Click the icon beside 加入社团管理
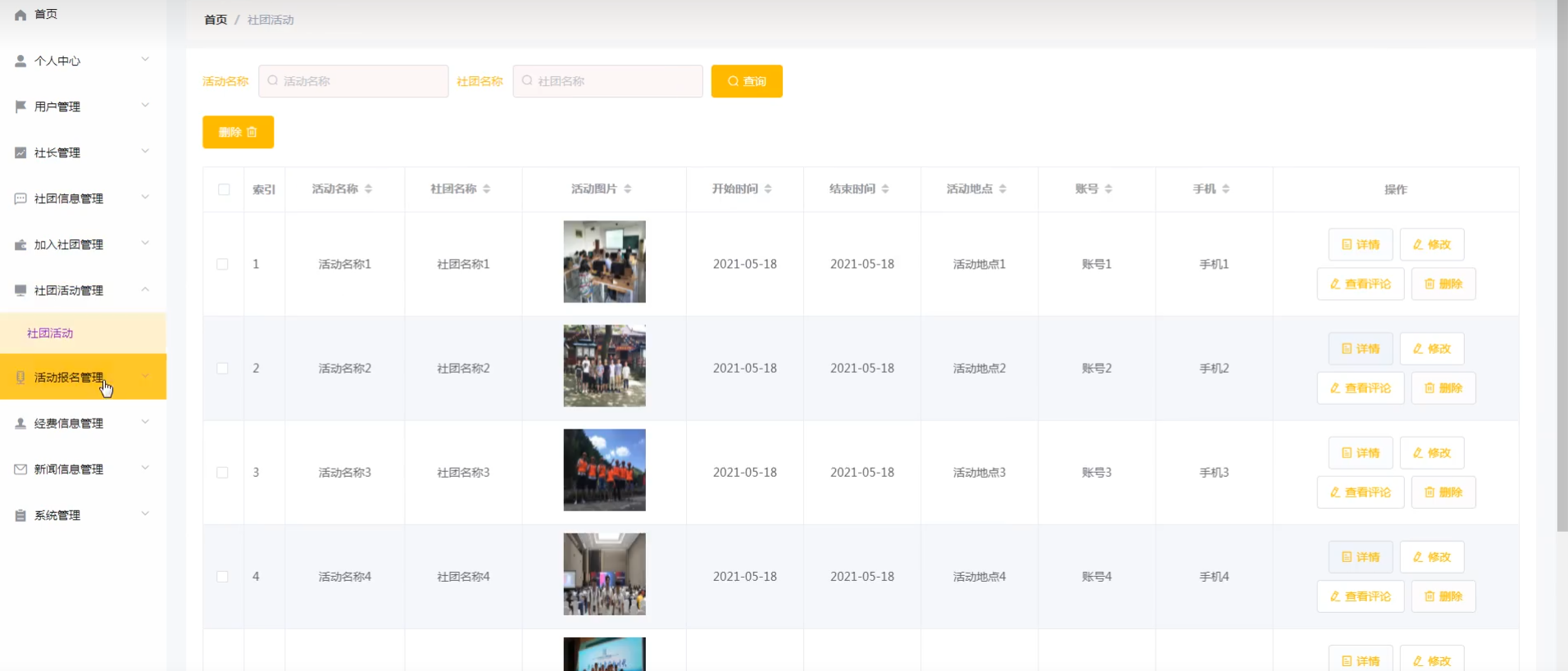Viewport: 1568px width, 671px height. click(x=20, y=244)
